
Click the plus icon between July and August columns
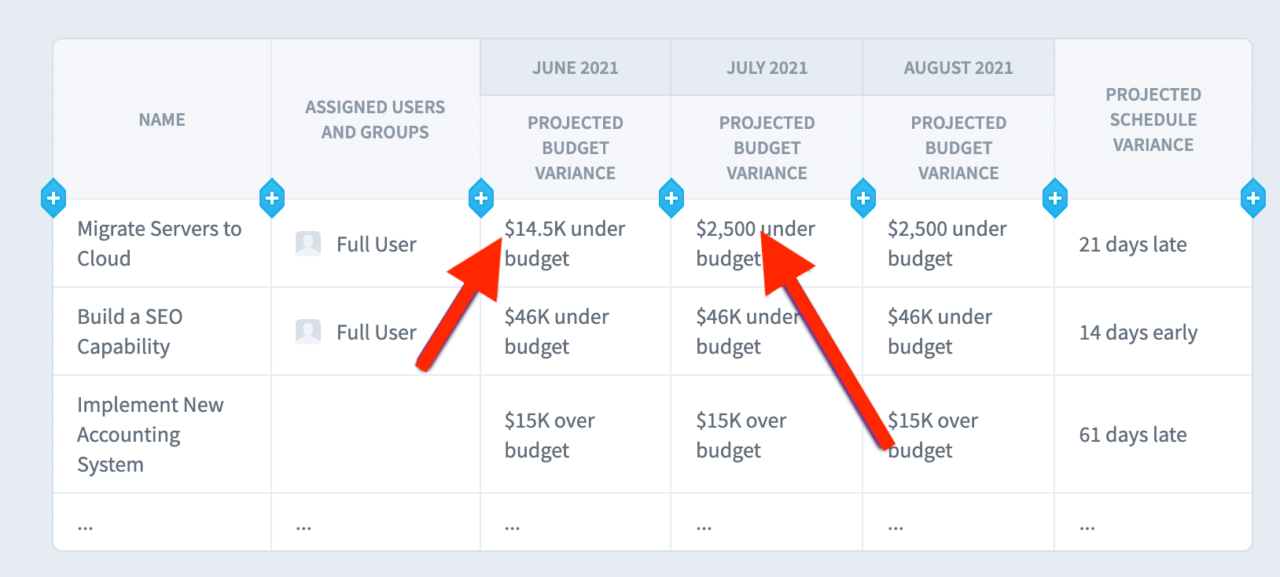coord(863,198)
